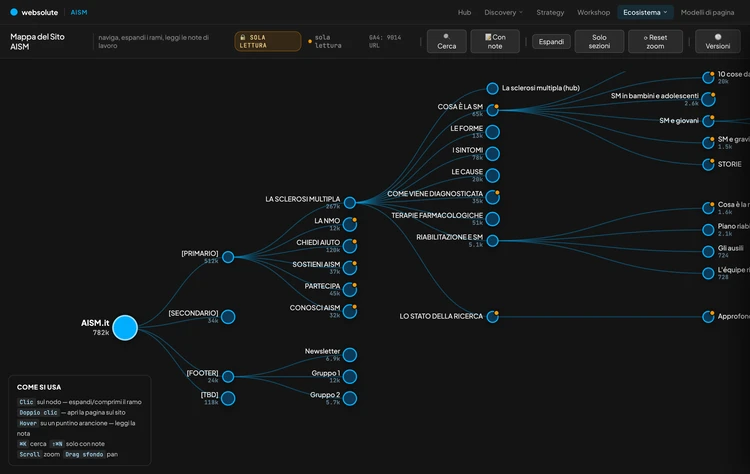Collapse RIABILITAZIONE E SM node
750x474 pixels.
[x=492, y=241]
